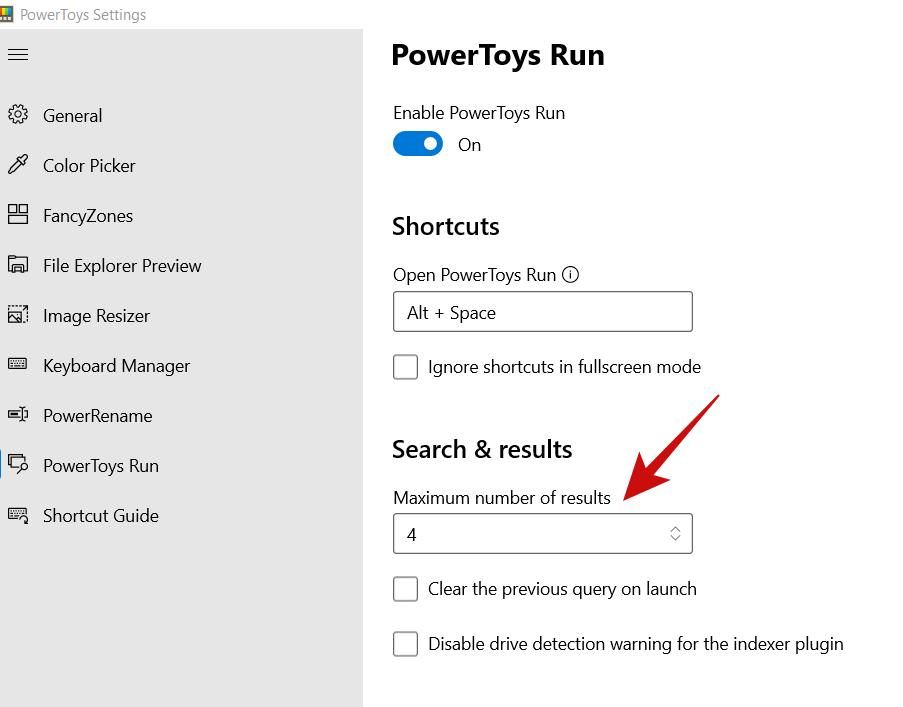Click the PowerToys app icon in title bar
The image size is (903, 707).
(x=6, y=14)
